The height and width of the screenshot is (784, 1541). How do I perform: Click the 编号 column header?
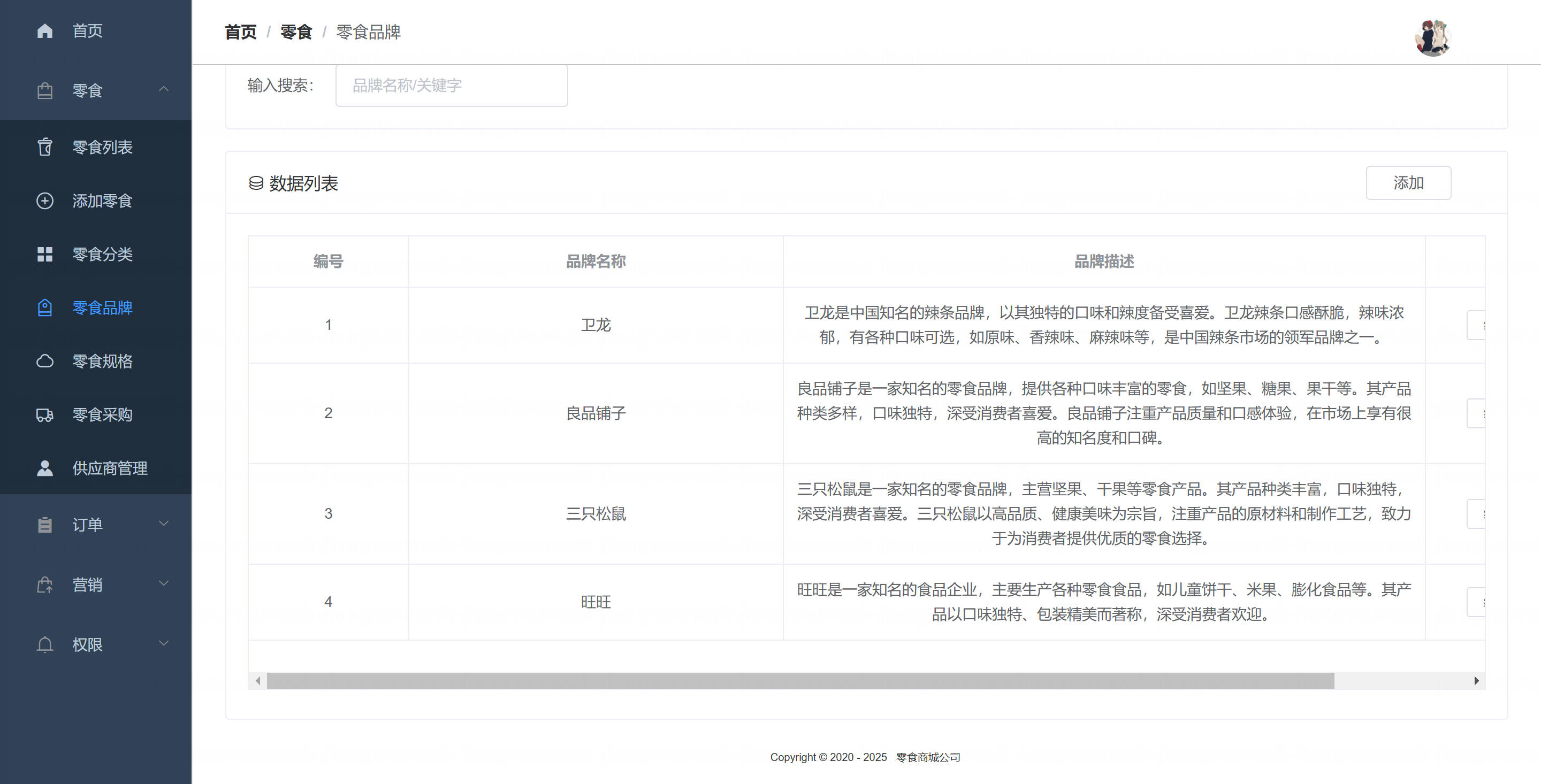(x=329, y=262)
